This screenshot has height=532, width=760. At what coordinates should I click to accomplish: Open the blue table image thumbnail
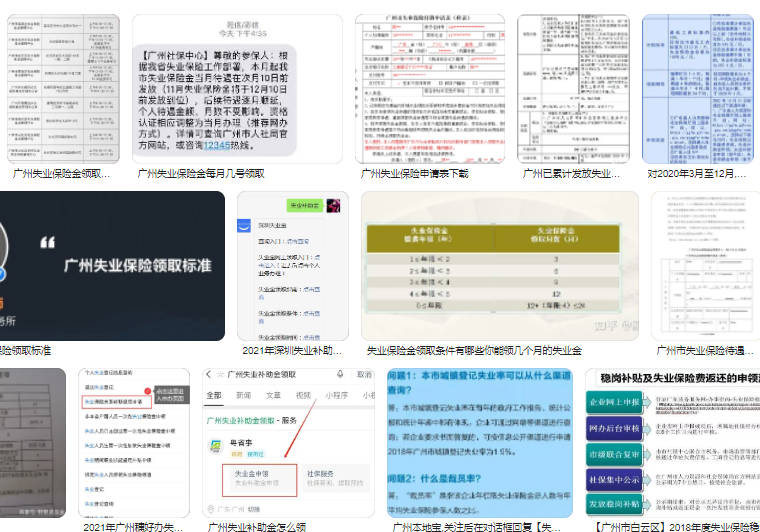[698, 89]
